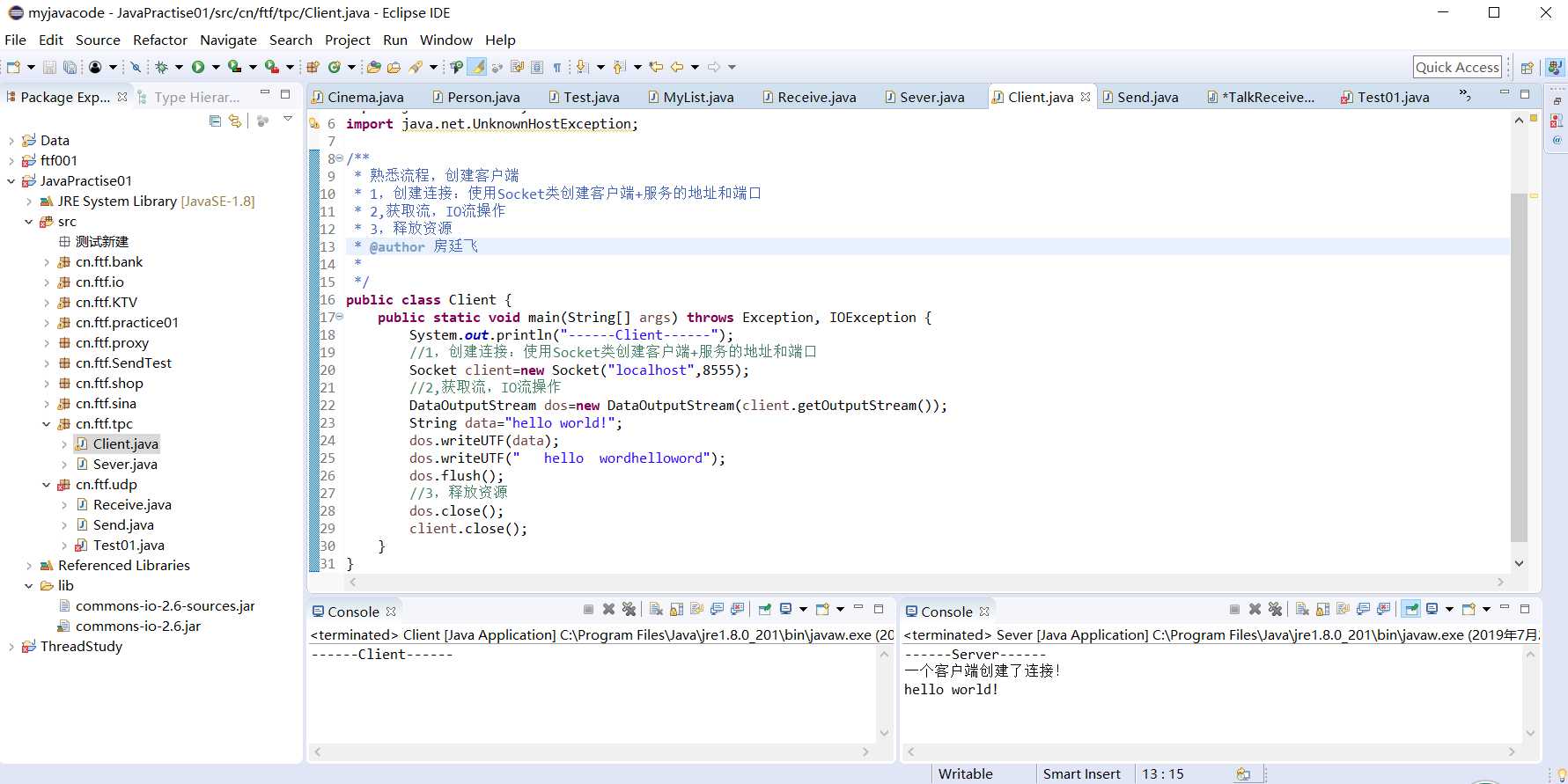Click the Quick Access field
This screenshot has height=784, width=1568.
click(1457, 68)
